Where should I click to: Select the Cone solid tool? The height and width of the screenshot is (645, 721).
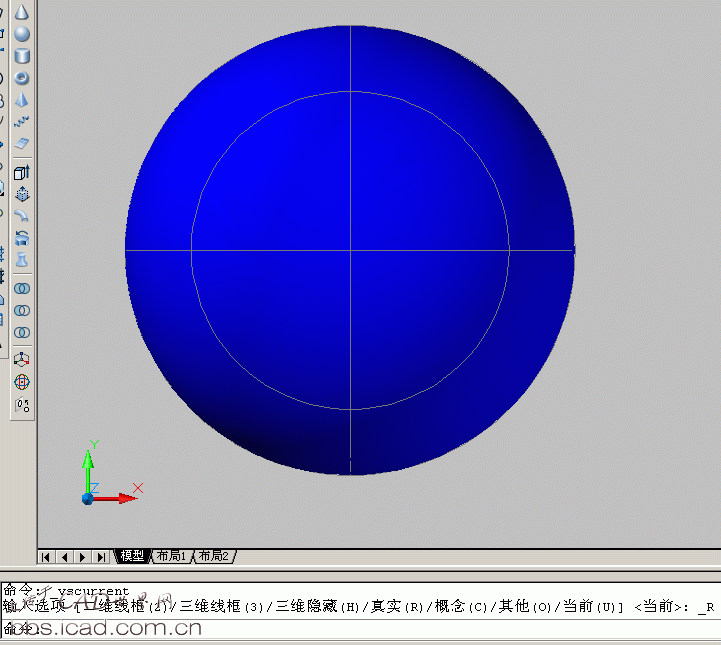click(x=22, y=13)
